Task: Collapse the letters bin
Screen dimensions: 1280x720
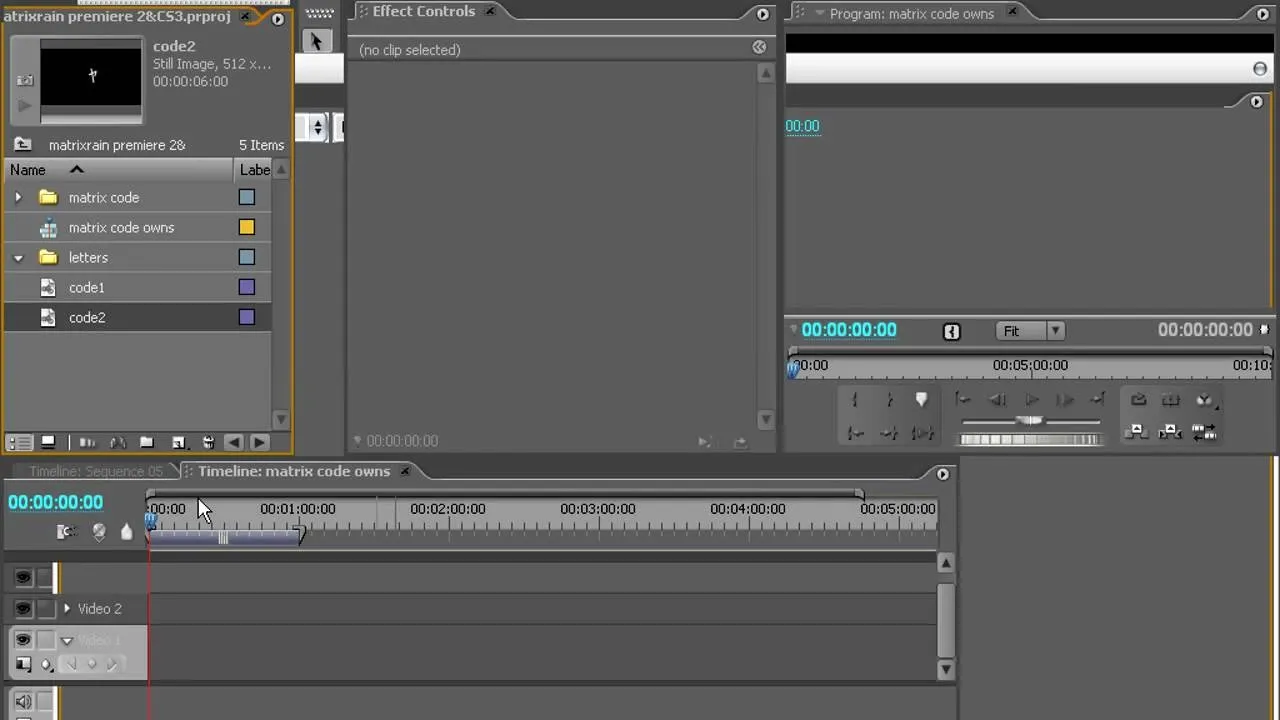Action: pos(18,258)
